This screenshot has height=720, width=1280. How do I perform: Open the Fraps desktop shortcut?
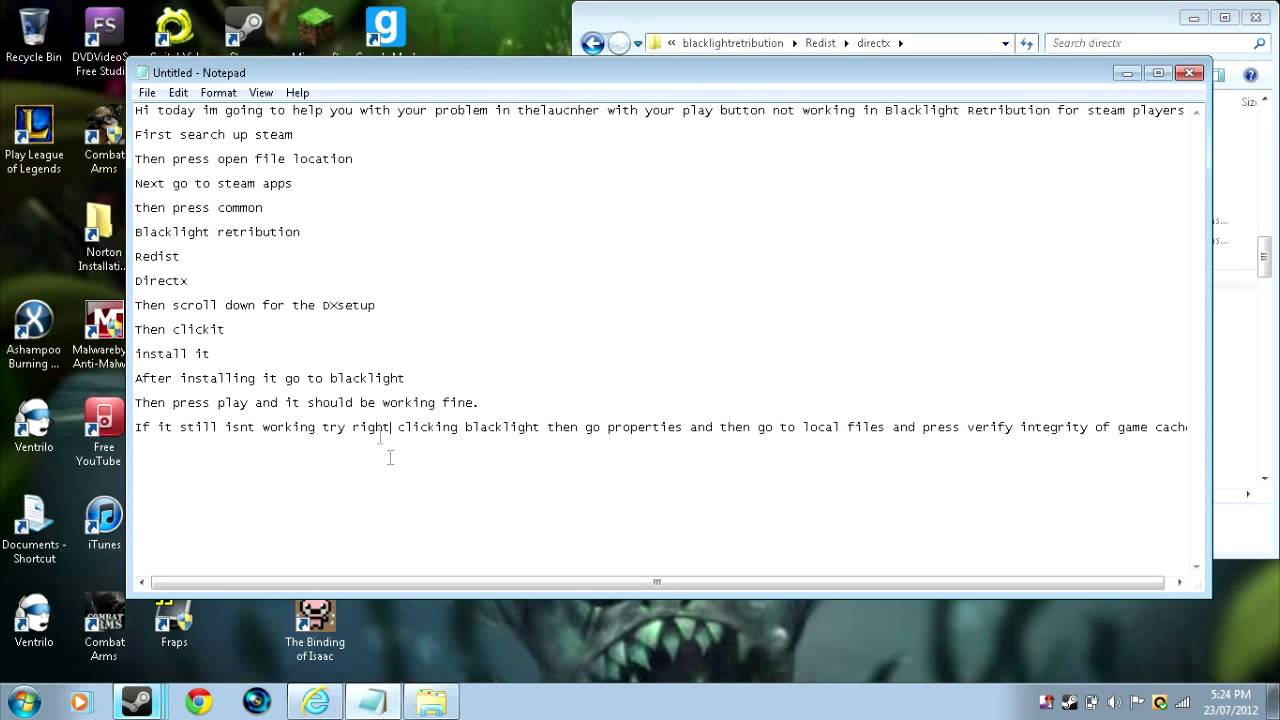point(174,625)
